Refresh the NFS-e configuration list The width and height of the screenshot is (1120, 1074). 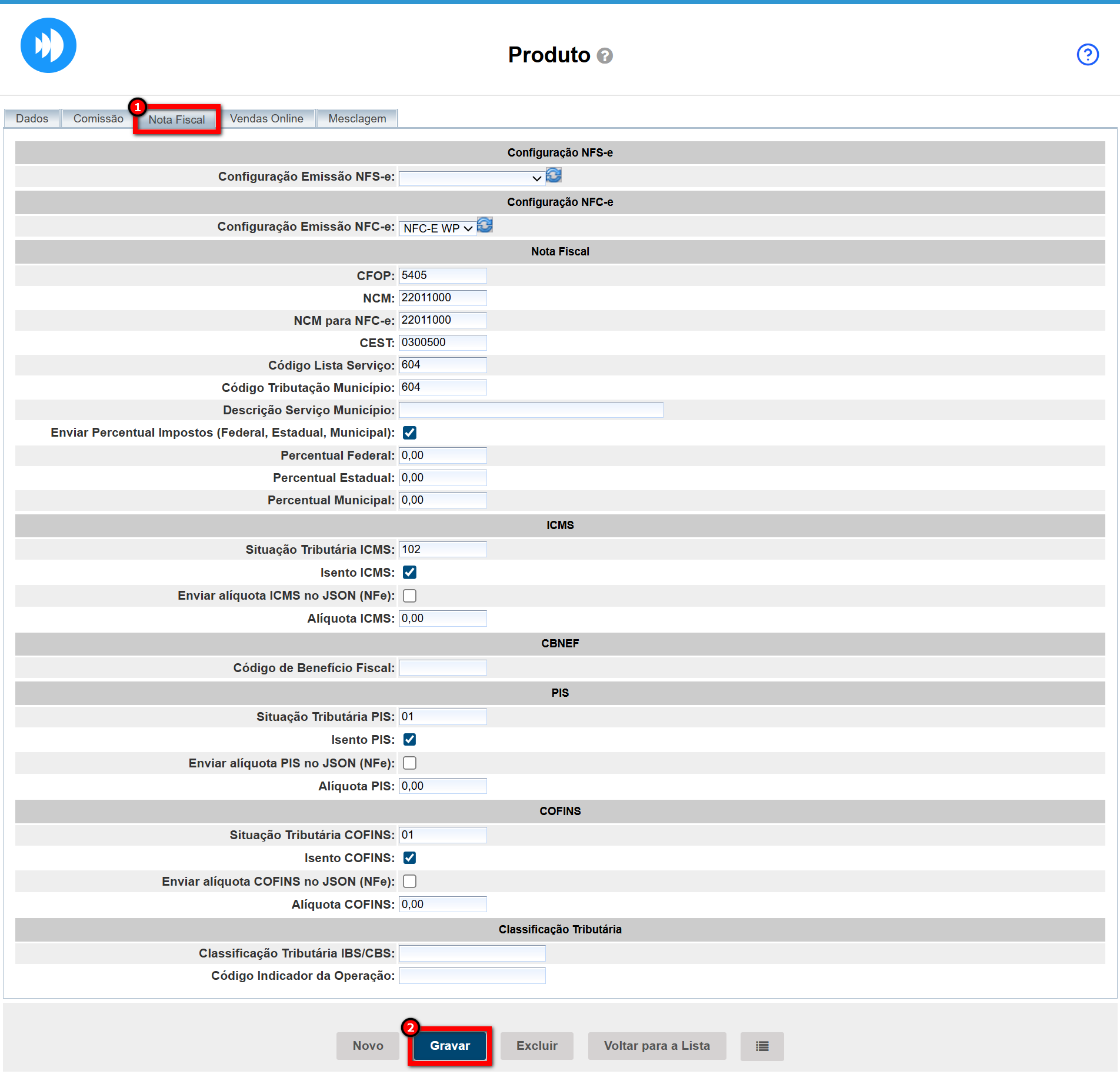[554, 175]
